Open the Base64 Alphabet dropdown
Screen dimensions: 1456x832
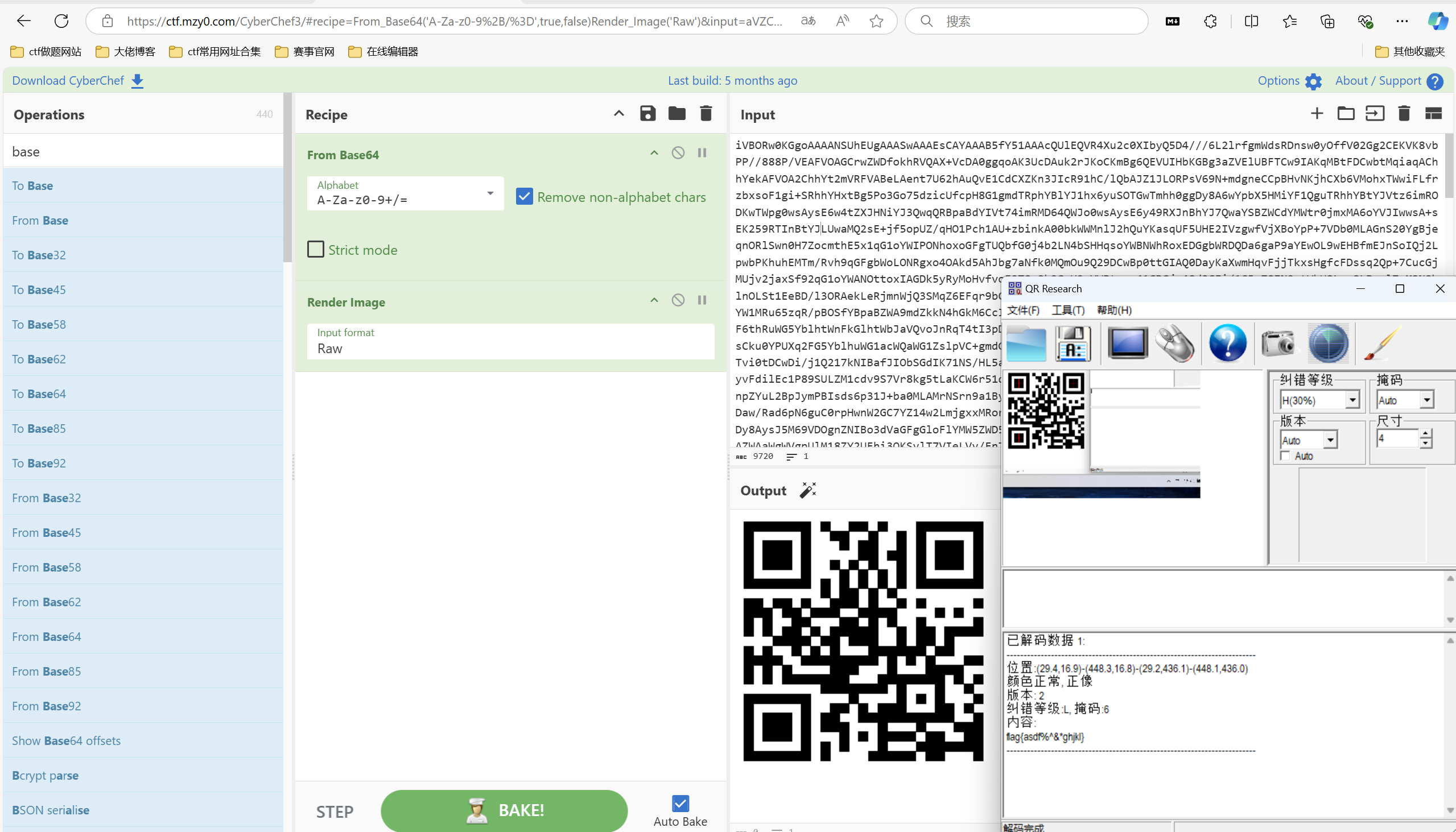405,193
